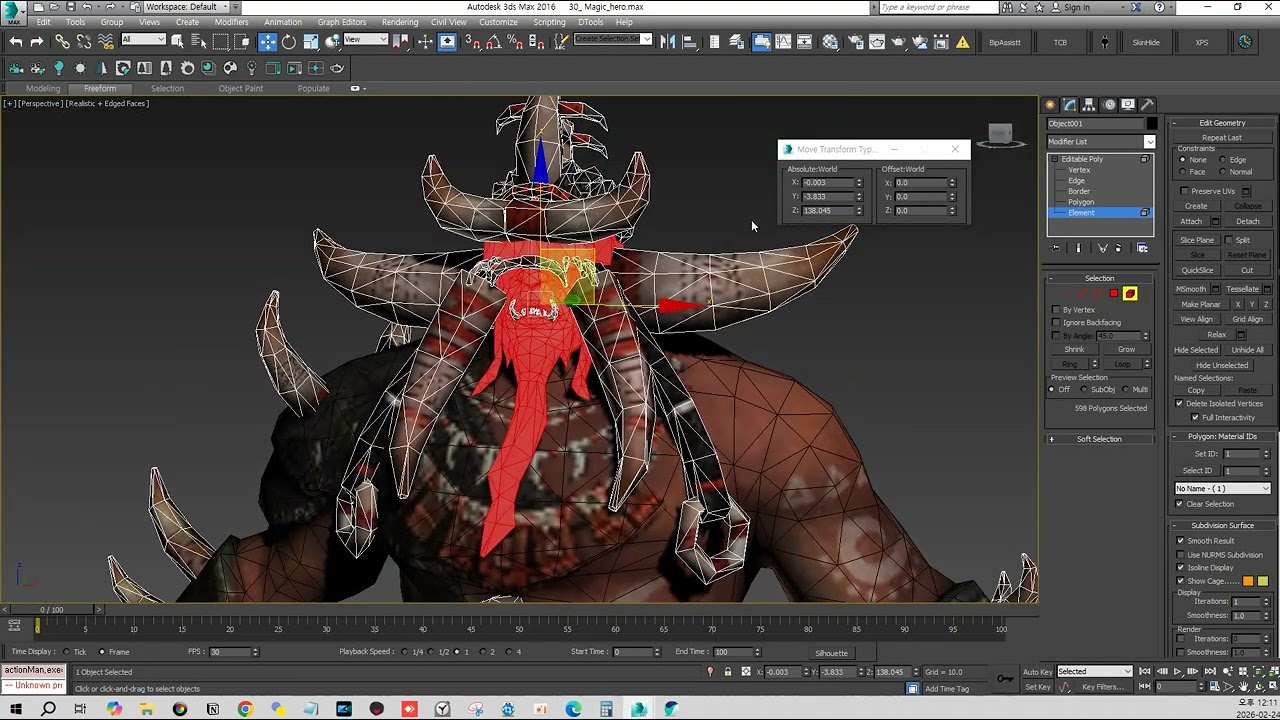Image resolution: width=1280 pixels, height=720 pixels.
Task: Collapse the Editable Poly tree node
Action: pos(1054,159)
